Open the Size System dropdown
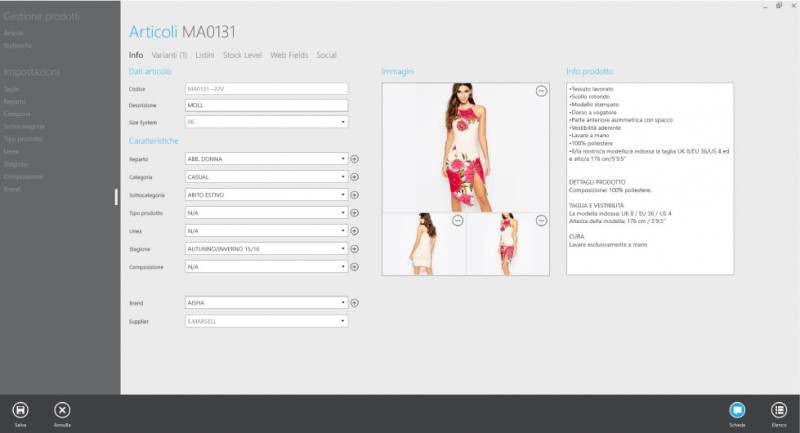 point(343,122)
